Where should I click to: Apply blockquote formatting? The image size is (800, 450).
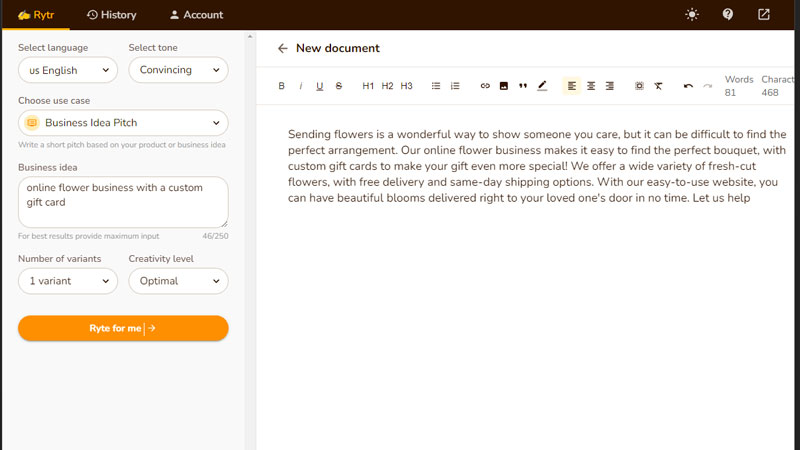pos(523,86)
